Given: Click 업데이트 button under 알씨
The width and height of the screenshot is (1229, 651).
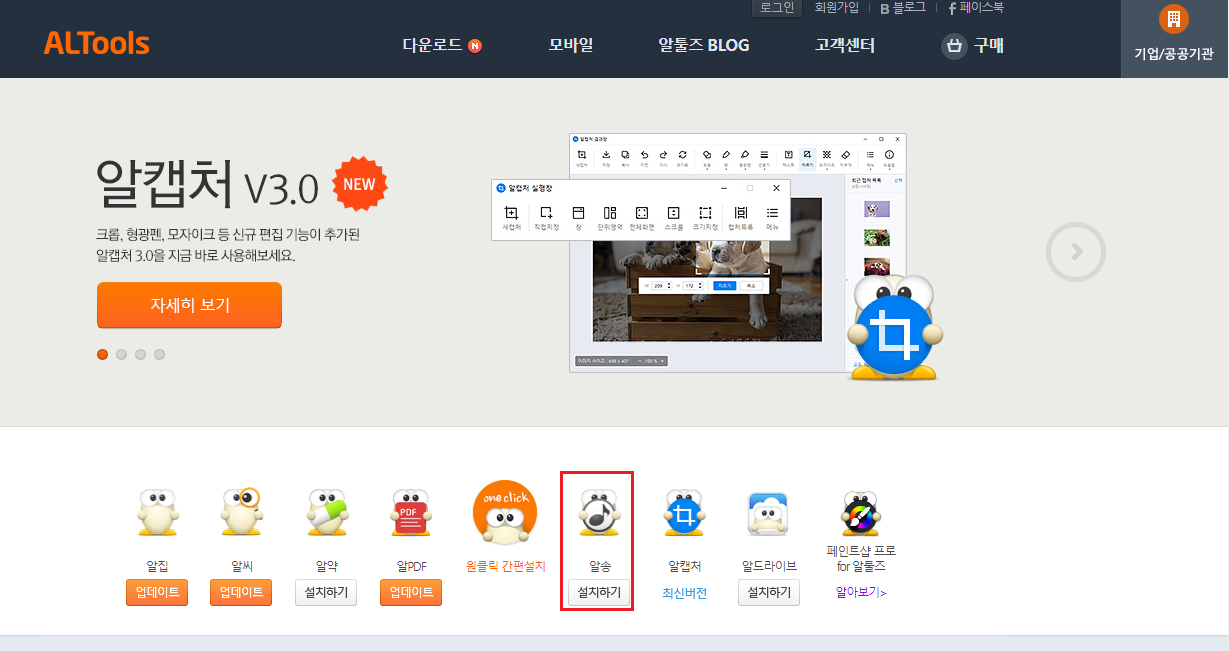Looking at the screenshot, I should point(241,592).
